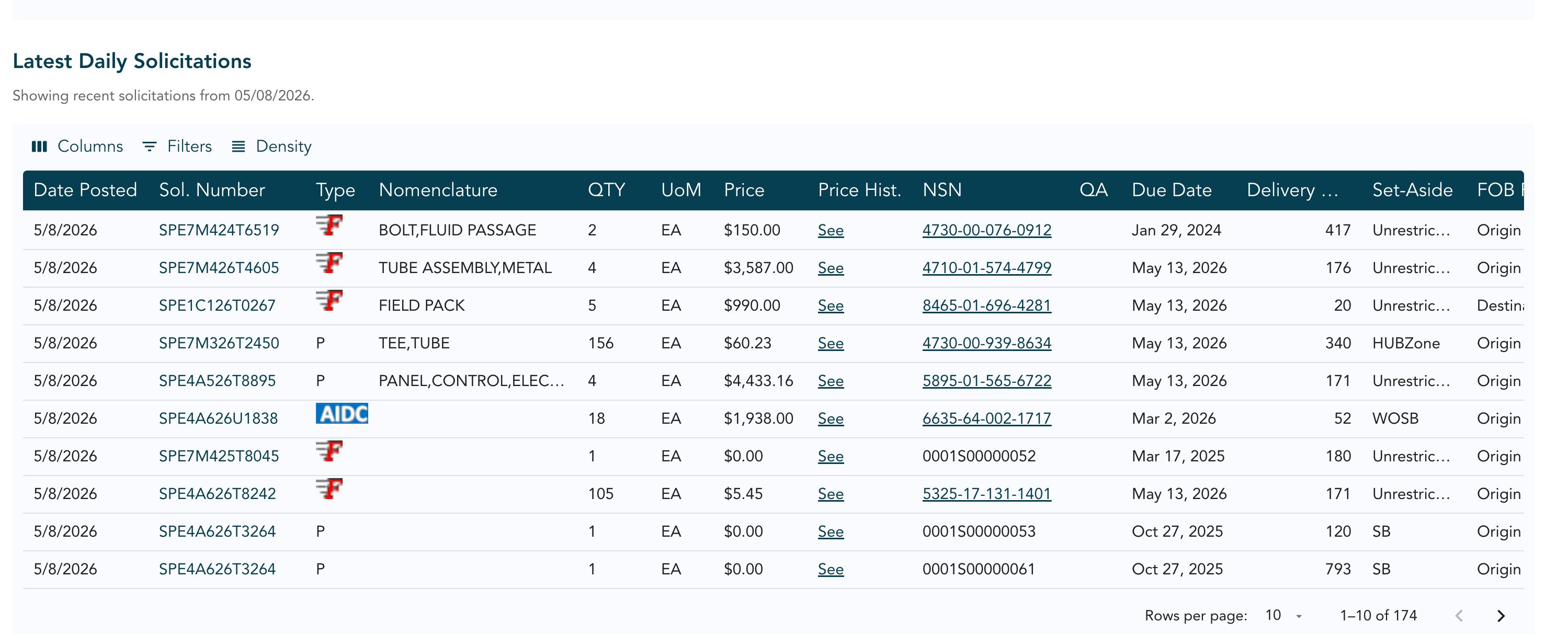This screenshot has height=644, width=1568.
Task: Open solicitation SPE7M426T4605
Action: (219, 268)
